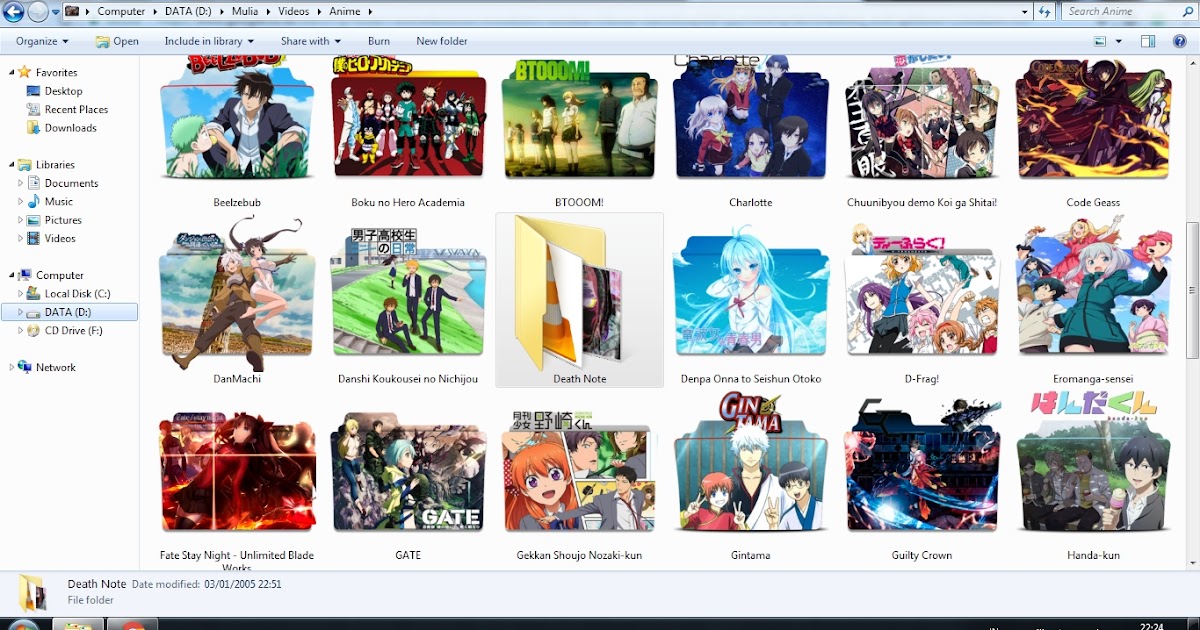The image size is (1200, 630).
Task: Click the refresh arrow in the address bar
Action: [1043, 11]
